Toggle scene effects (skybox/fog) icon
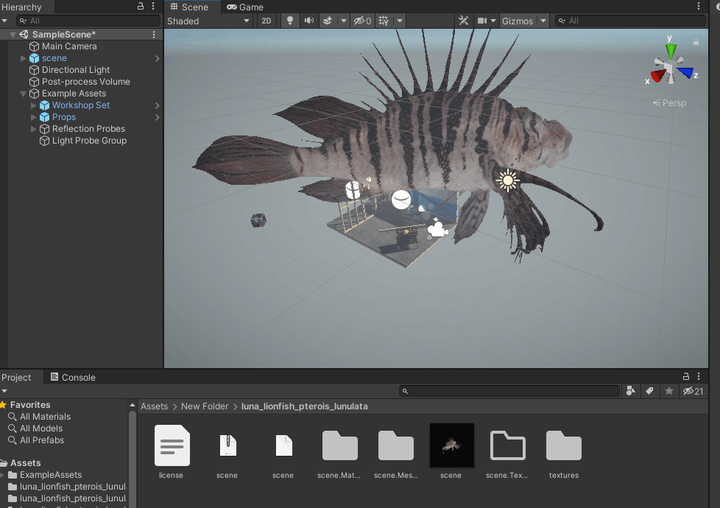 [327, 21]
